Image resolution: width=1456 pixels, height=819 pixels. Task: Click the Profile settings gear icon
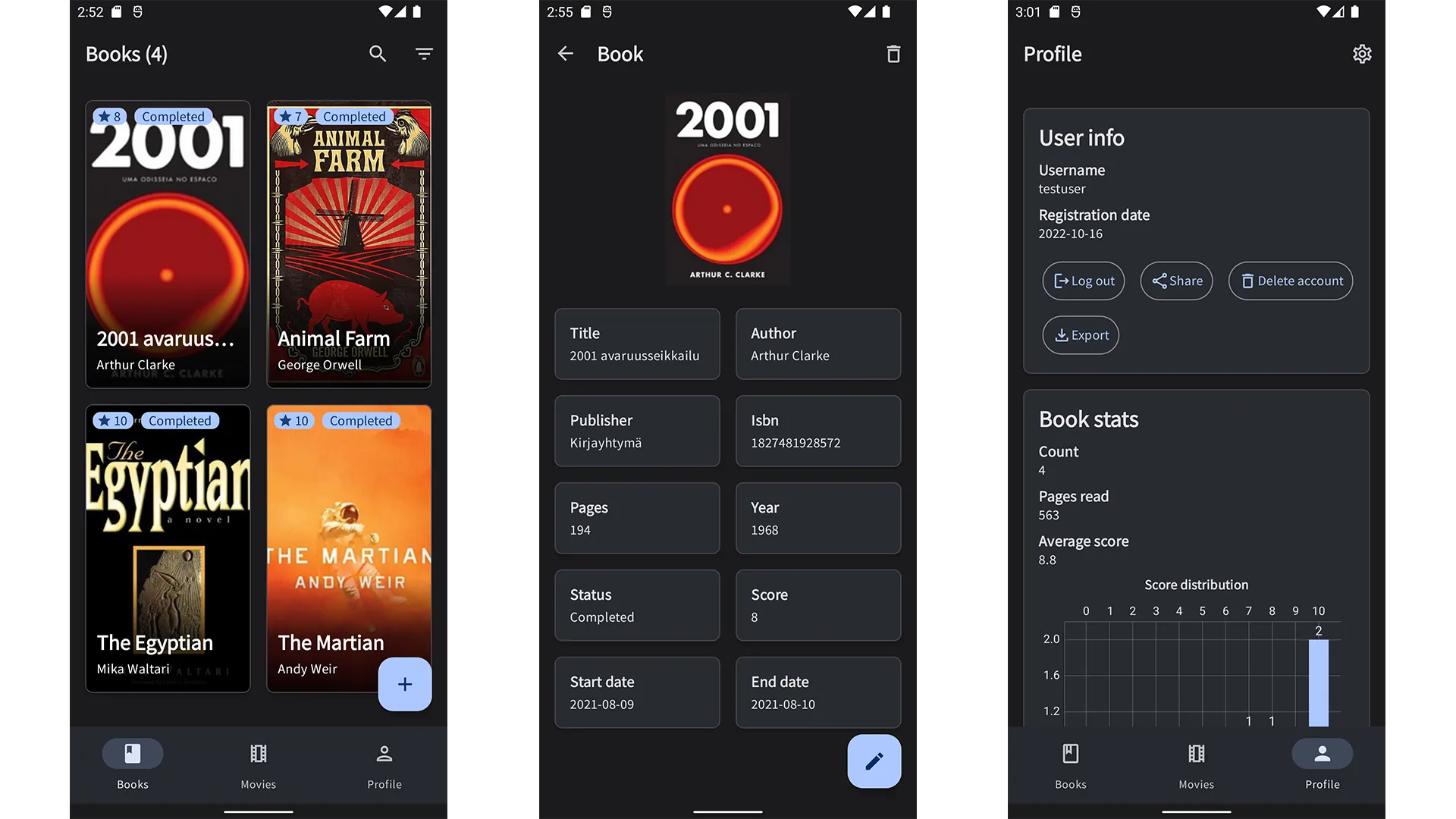[x=1361, y=54]
